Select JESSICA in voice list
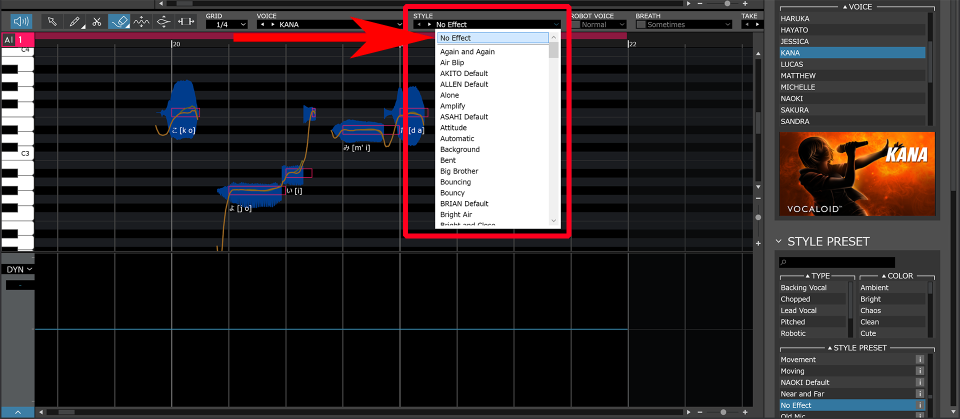The height and width of the screenshot is (419, 960). [x=852, y=42]
